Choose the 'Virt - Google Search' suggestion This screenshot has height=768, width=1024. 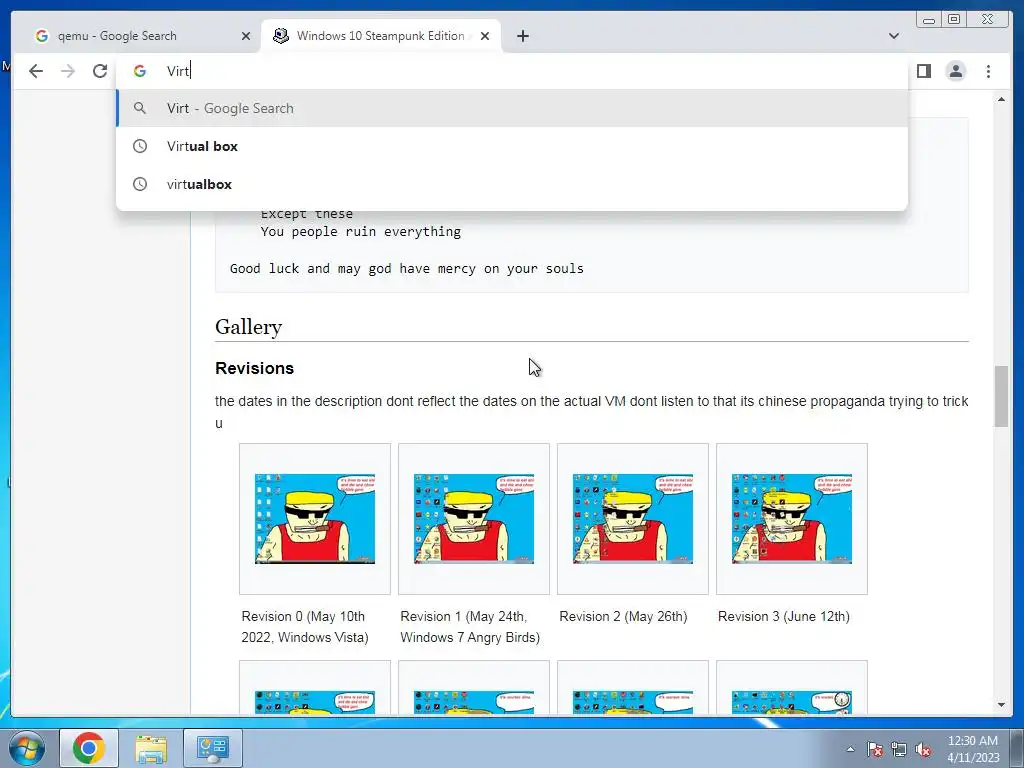(x=512, y=108)
